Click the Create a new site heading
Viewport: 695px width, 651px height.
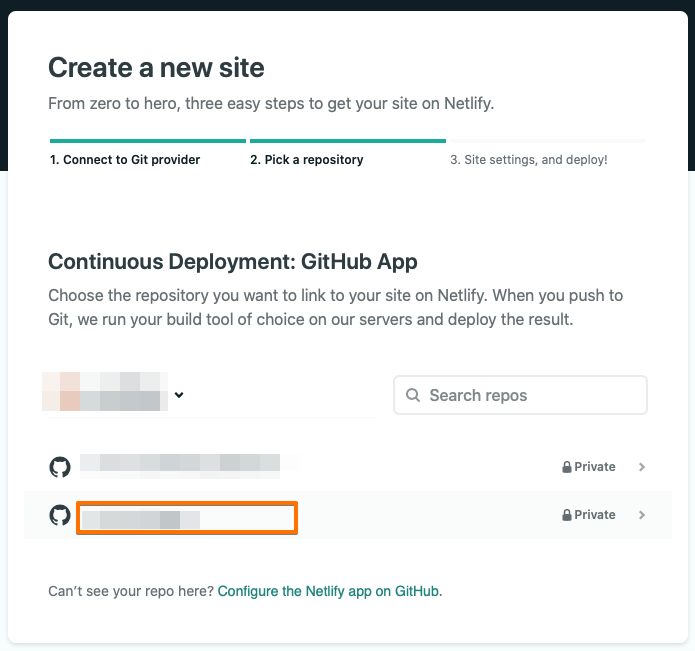[156, 68]
